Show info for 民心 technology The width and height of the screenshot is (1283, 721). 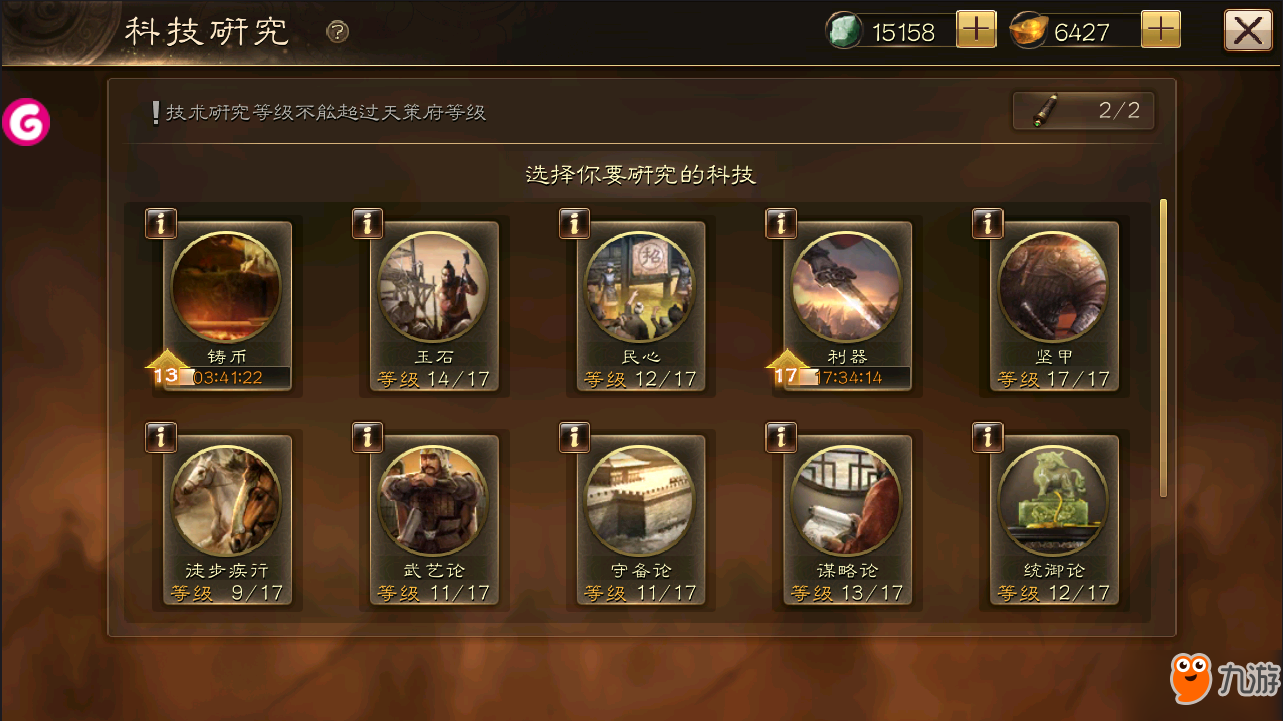coord(574,224)
